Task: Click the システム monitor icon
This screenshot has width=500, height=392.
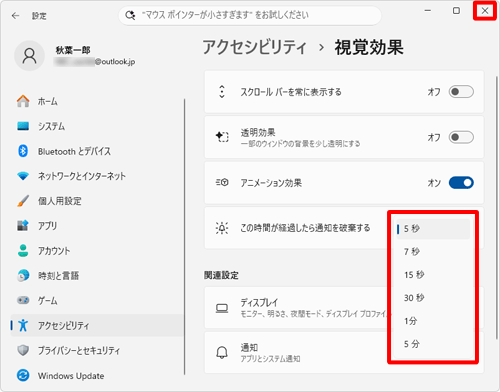Action: 23,126
